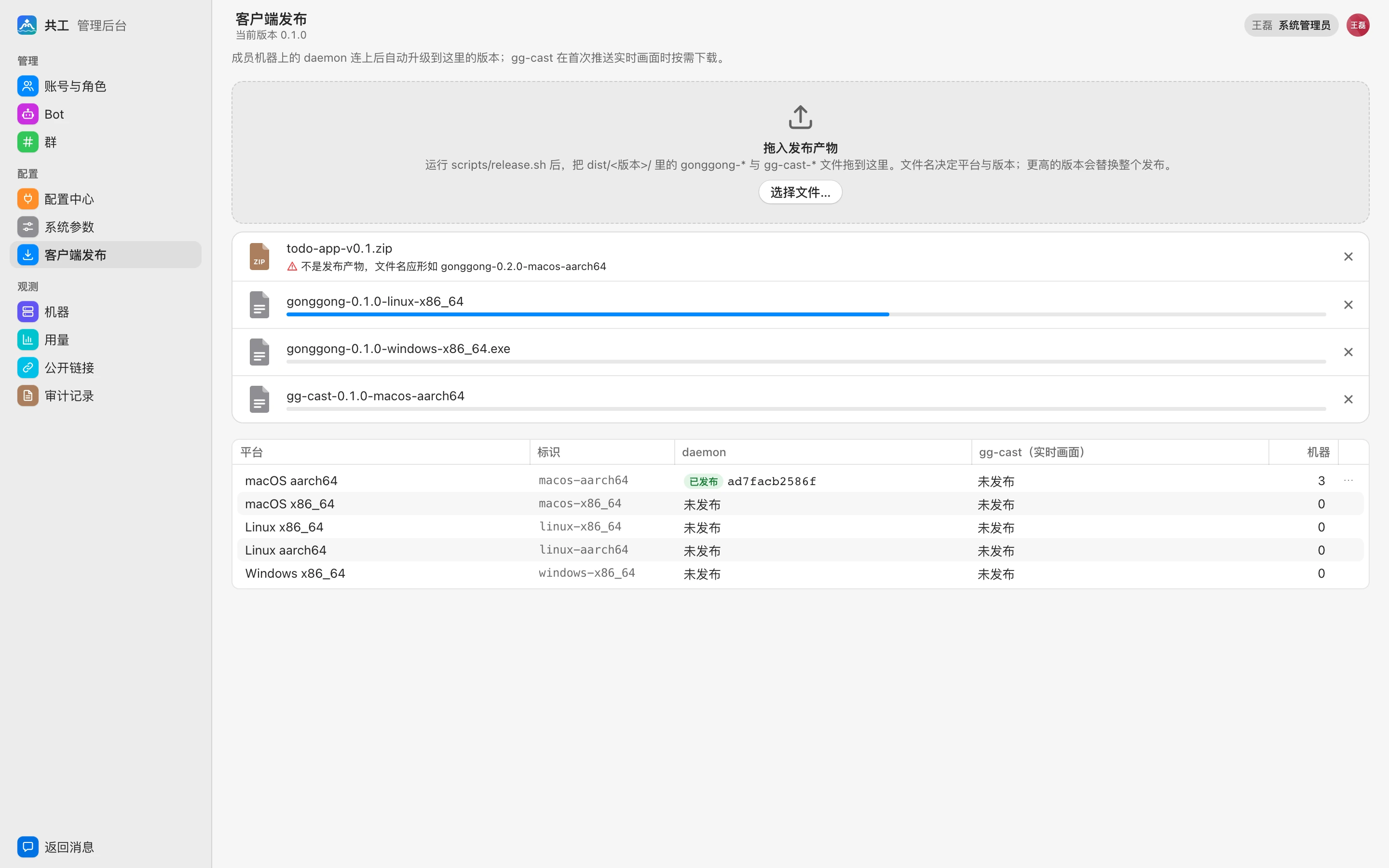Viewport: 1389px width, 868px height.
Task: Select the 客户端发布 download icon
Action: point(27,255)
